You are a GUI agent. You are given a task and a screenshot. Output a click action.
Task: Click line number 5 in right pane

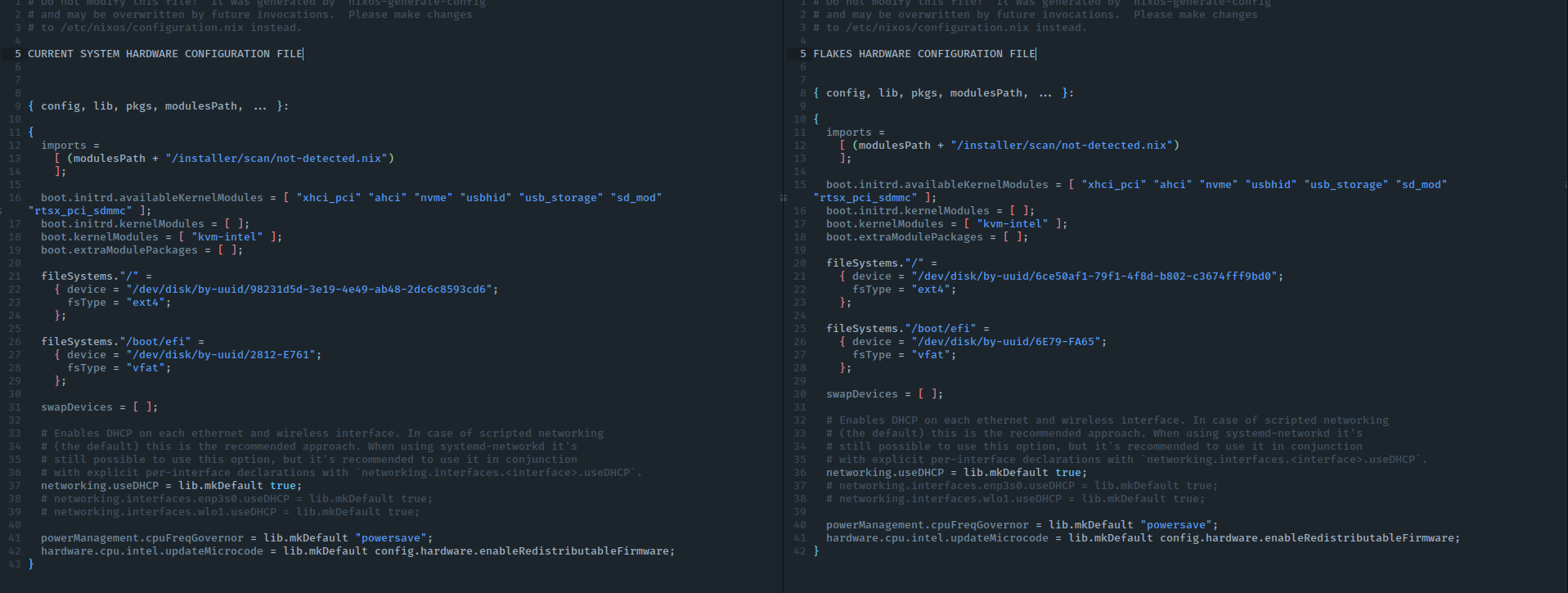tap(802, 54)
